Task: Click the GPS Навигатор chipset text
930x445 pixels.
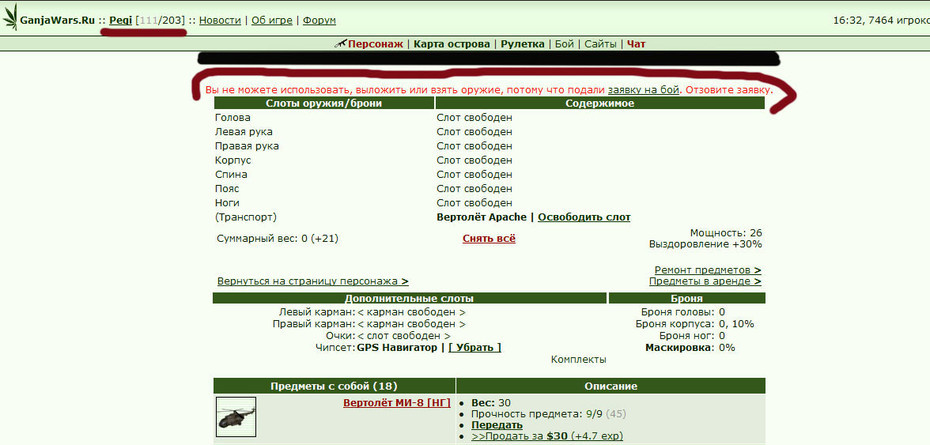Action: pos(397,347)
